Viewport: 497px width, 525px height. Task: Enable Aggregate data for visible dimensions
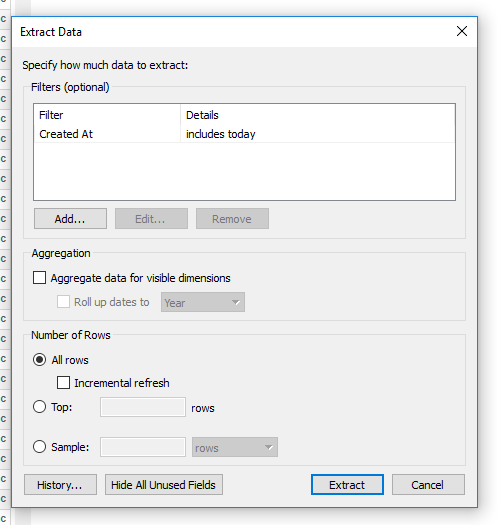40,278
